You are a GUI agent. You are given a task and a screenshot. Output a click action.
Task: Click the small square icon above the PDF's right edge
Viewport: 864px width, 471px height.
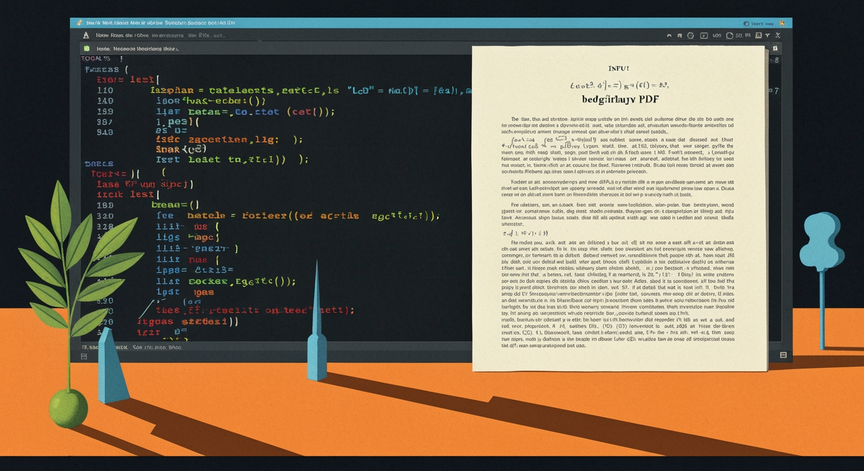tap(775, 48)
